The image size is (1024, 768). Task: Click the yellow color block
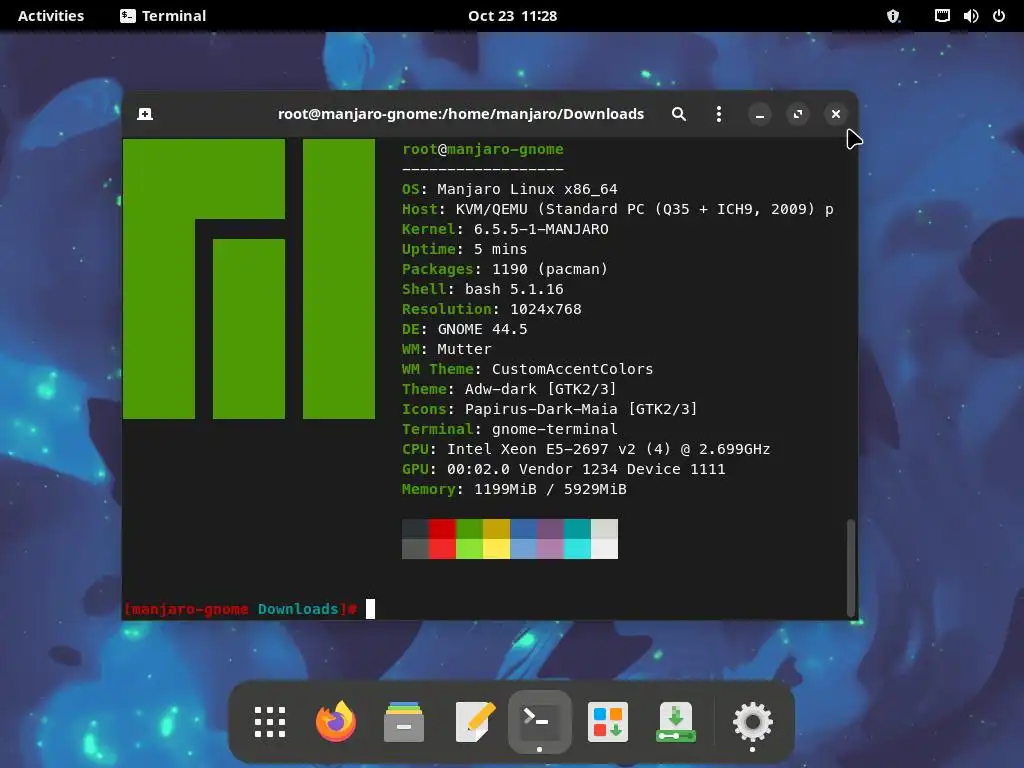coord(496,549)
